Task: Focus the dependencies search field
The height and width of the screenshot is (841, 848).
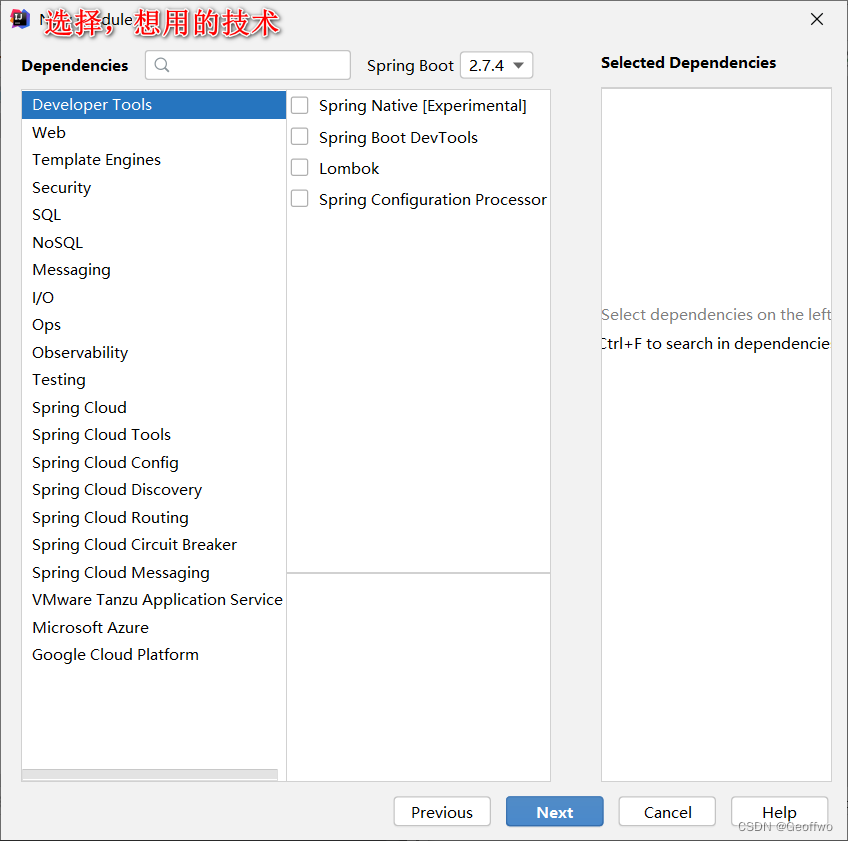Action: click(248, 65)
